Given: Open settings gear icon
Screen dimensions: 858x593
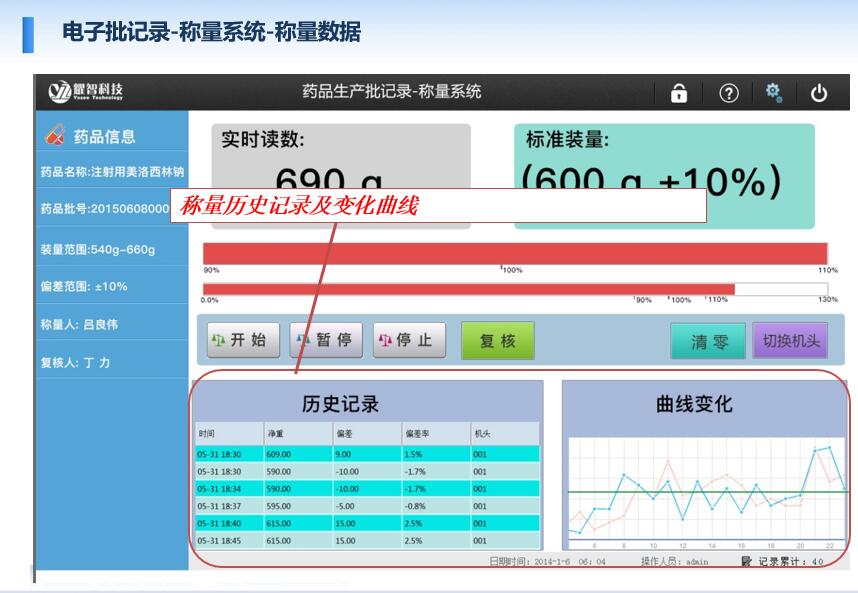Looking at the screenshot, I should 773,92.
